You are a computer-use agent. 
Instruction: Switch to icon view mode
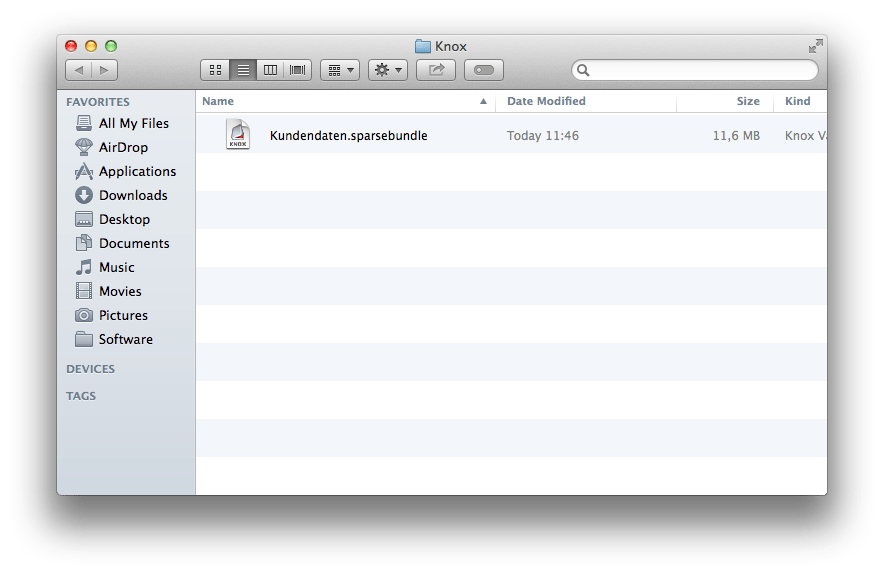(x=215, y=70)
